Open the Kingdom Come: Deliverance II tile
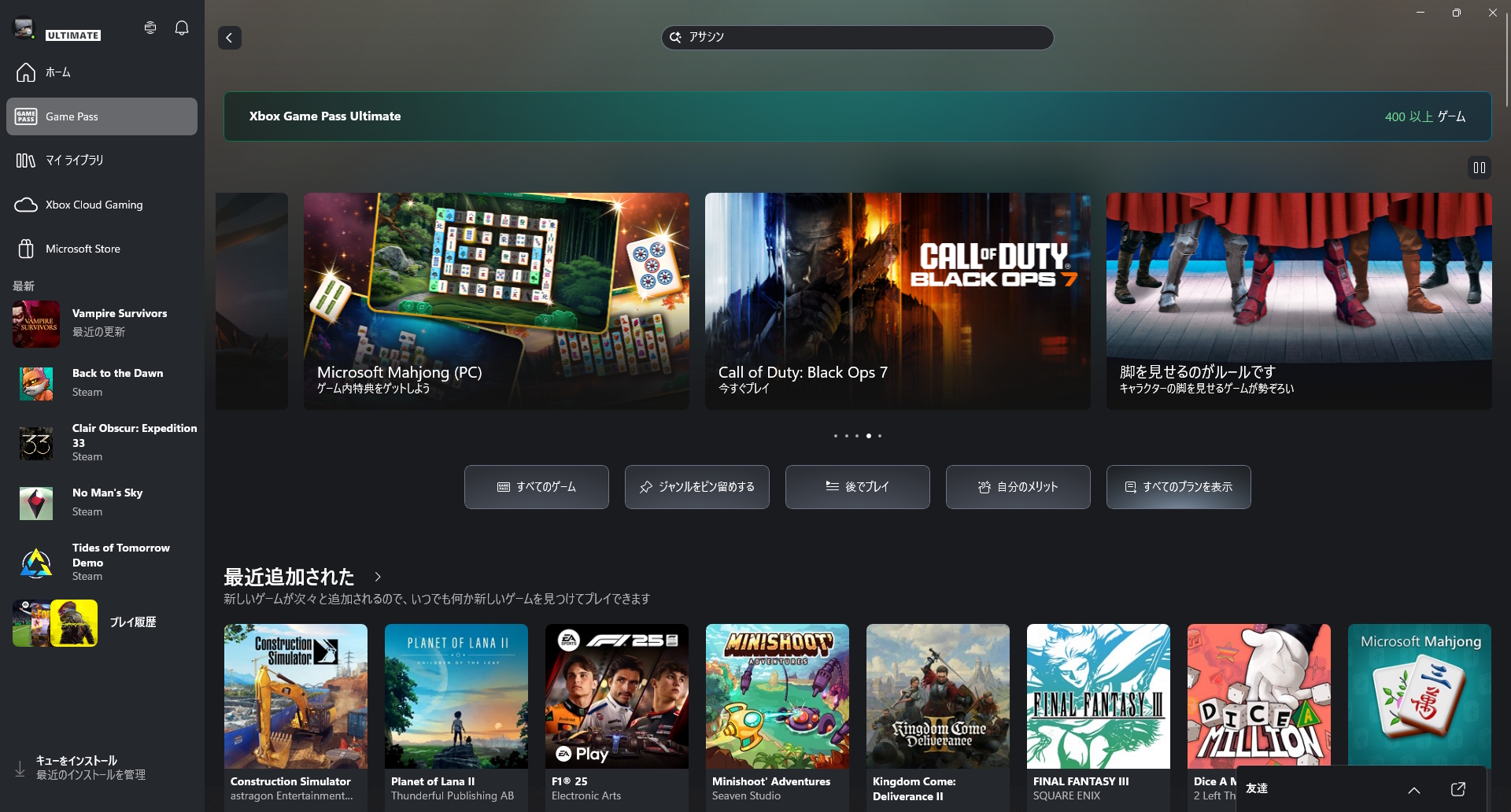The height and width of the screenshot is (812, 1511). 938,717
